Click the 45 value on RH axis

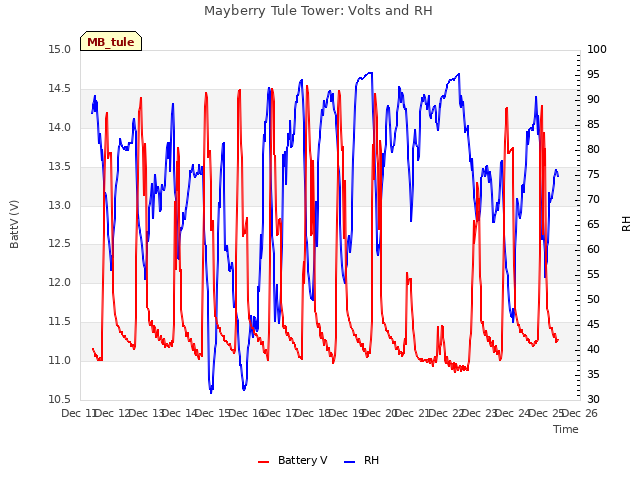click(593, 324)
